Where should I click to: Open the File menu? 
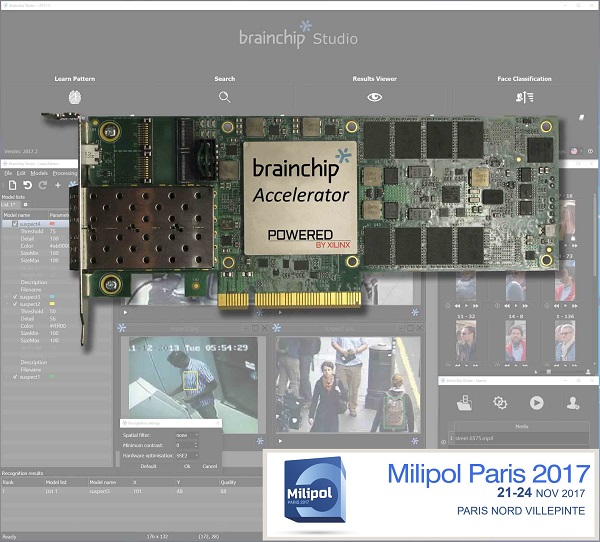(8, 173)
